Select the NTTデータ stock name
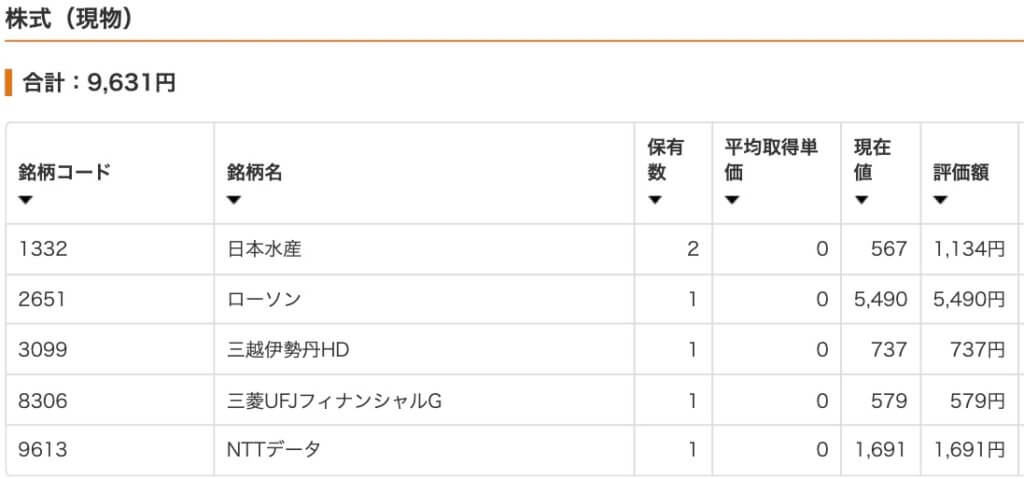Image resolution: width=1024 pixels, height=479 pixels. (274, 450)
